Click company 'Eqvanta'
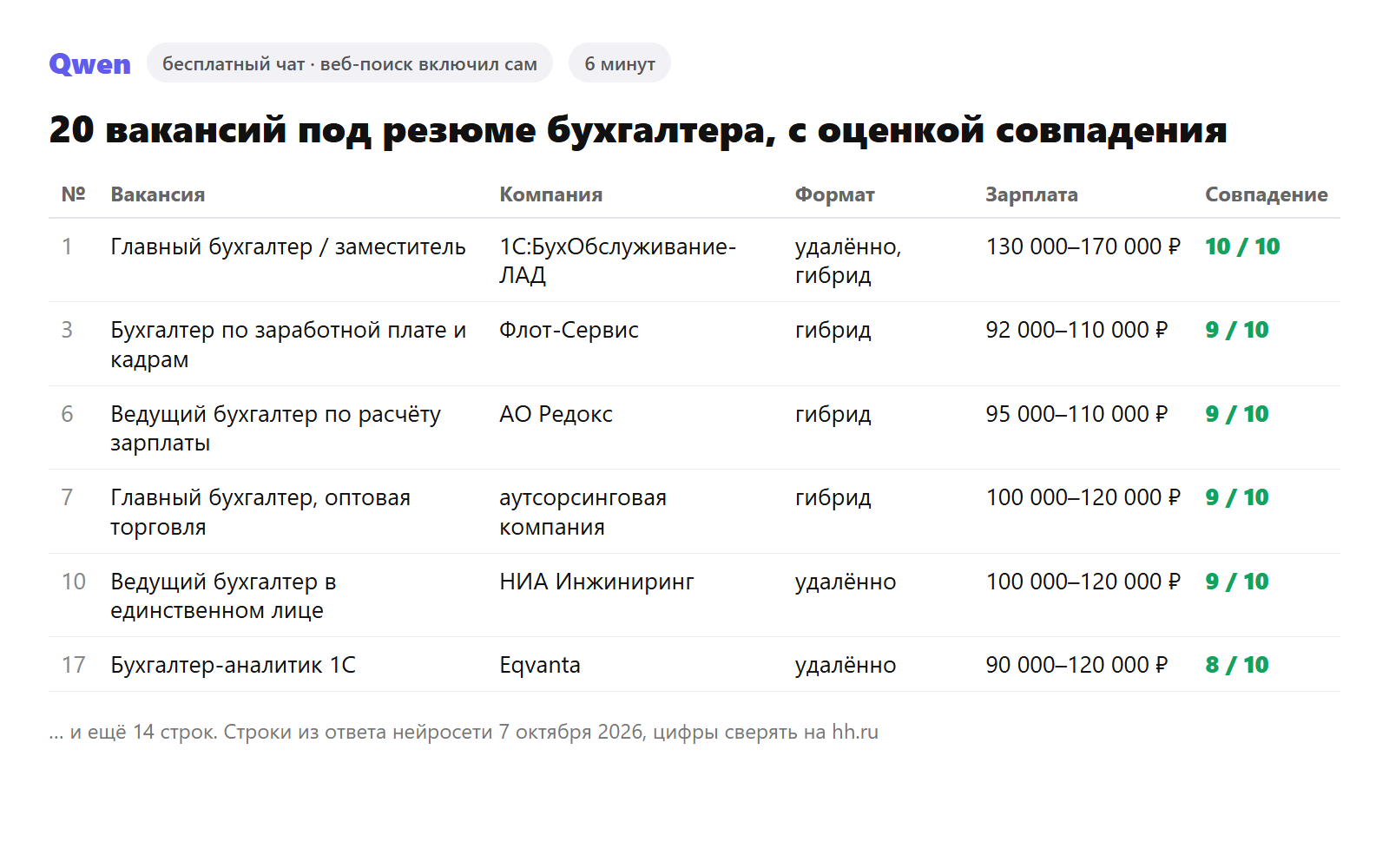 540,665
